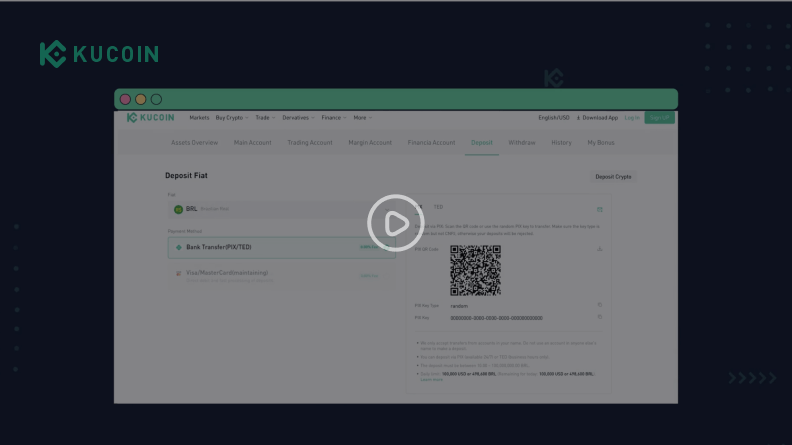Switch to the Withdraw tab
The width and height of the screenshot is (792, 445).
(521, 143)
